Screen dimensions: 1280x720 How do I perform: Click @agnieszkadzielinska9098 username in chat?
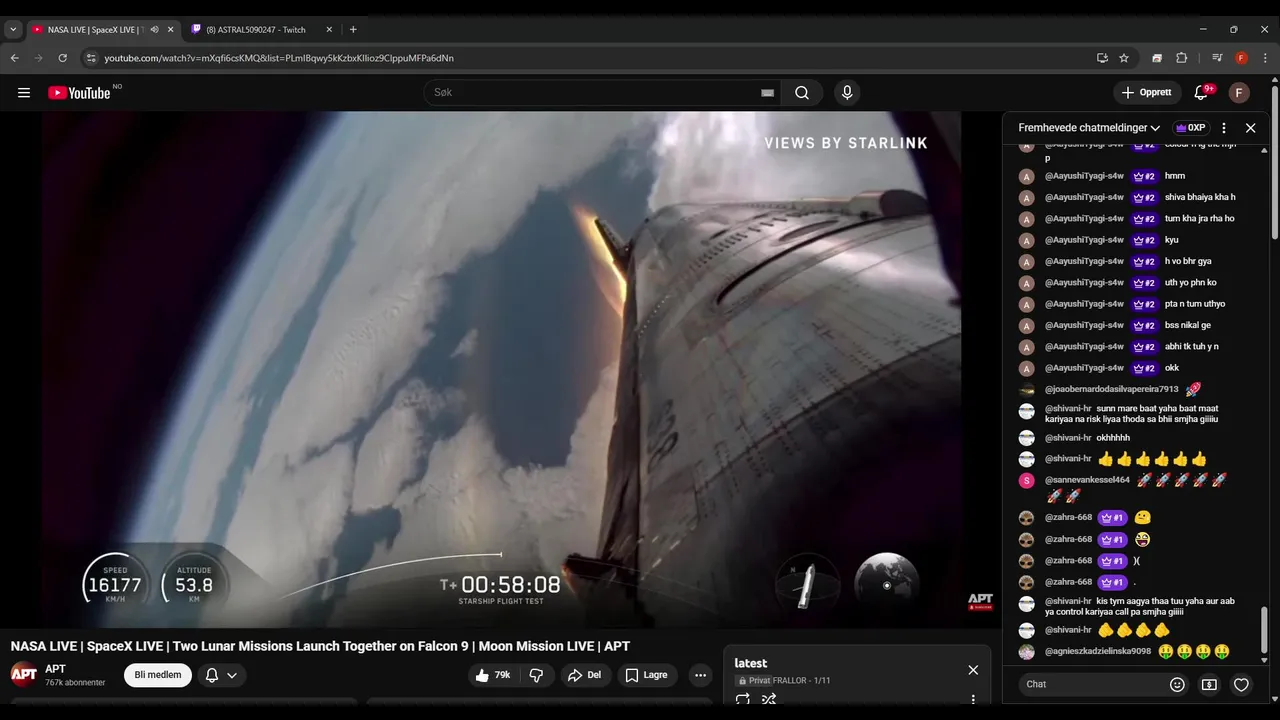1098,651
